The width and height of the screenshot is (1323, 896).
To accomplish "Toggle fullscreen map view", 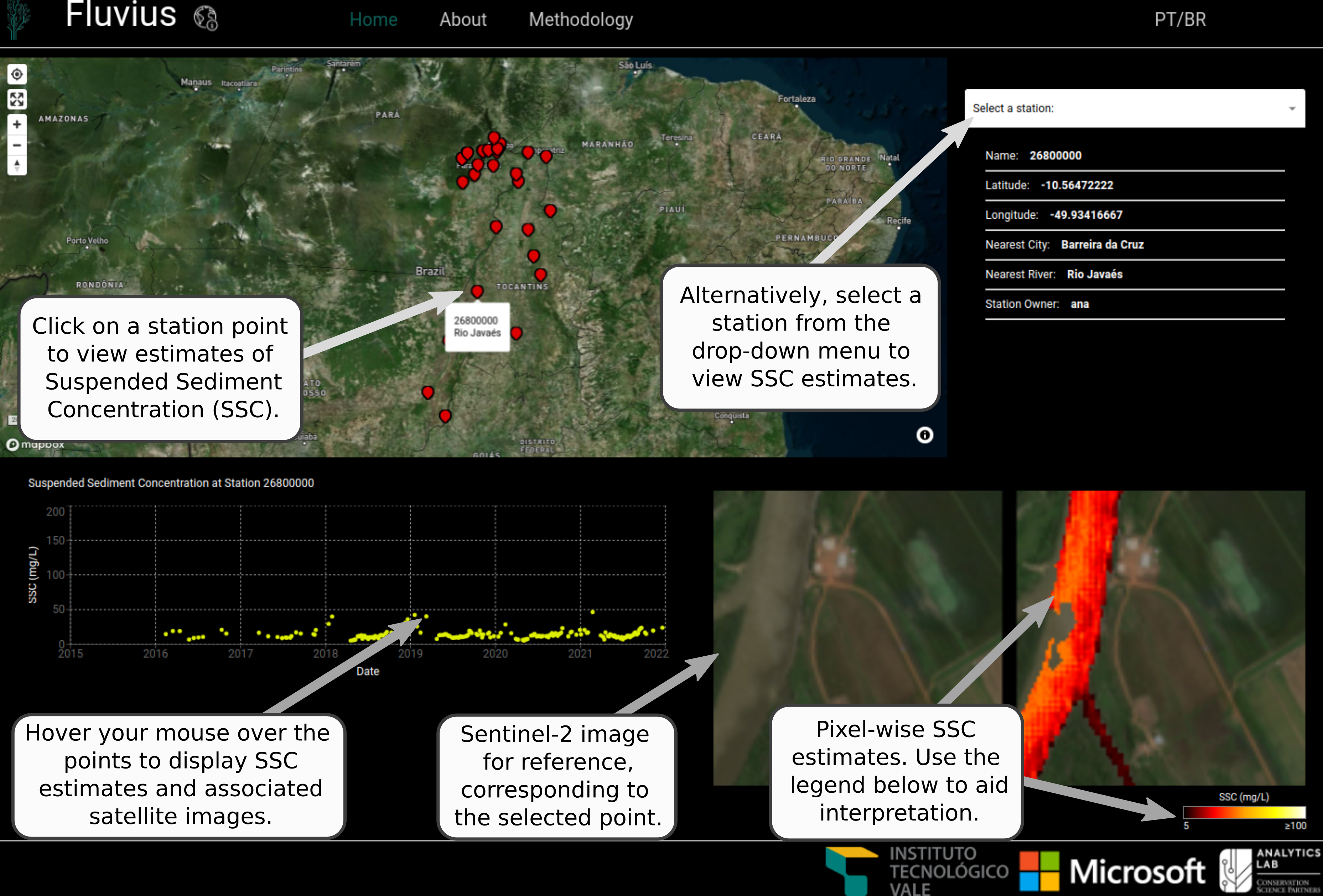I will (x=17, y=100).
